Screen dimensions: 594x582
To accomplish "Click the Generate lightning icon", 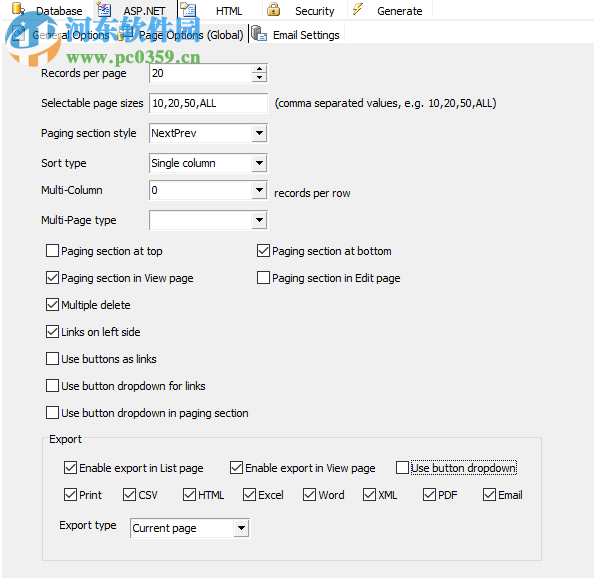I will 358,9.
